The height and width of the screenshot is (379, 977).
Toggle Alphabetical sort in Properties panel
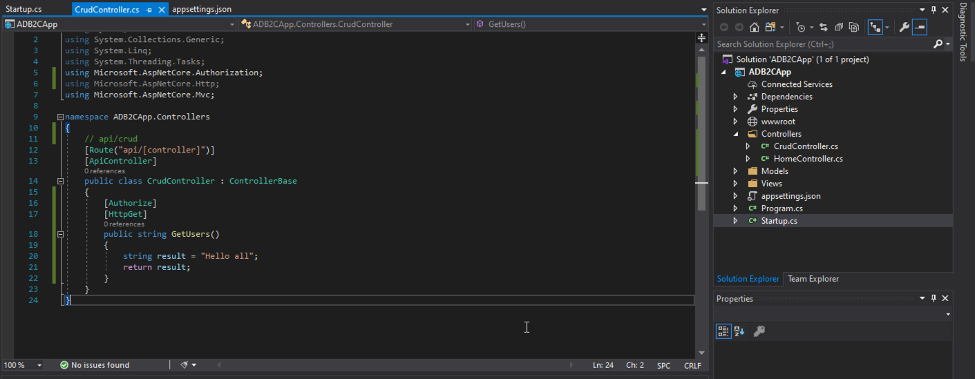(740, 332)
